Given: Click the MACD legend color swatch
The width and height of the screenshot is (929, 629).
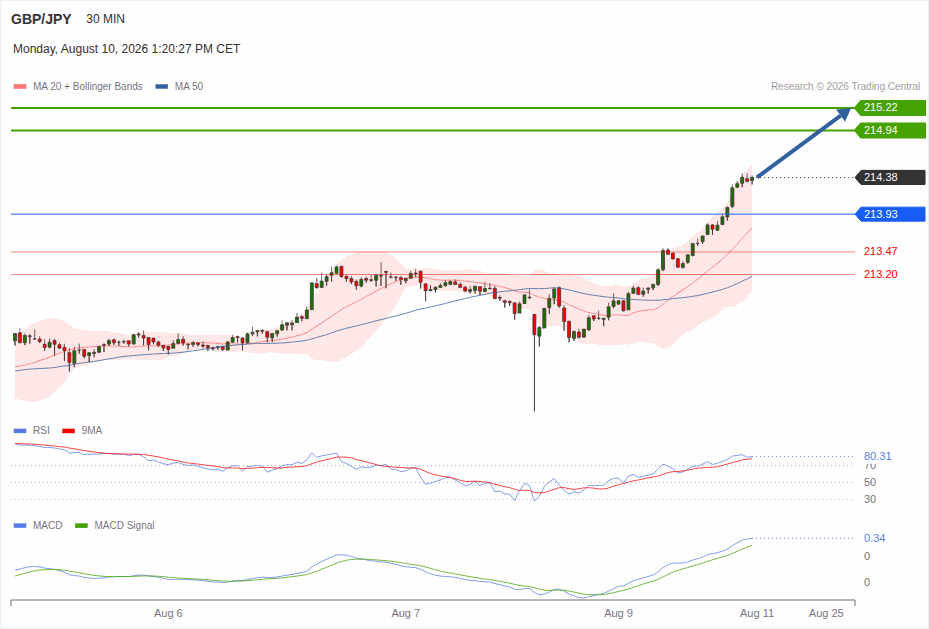Looking at the screenshot, I should [20, 525].
